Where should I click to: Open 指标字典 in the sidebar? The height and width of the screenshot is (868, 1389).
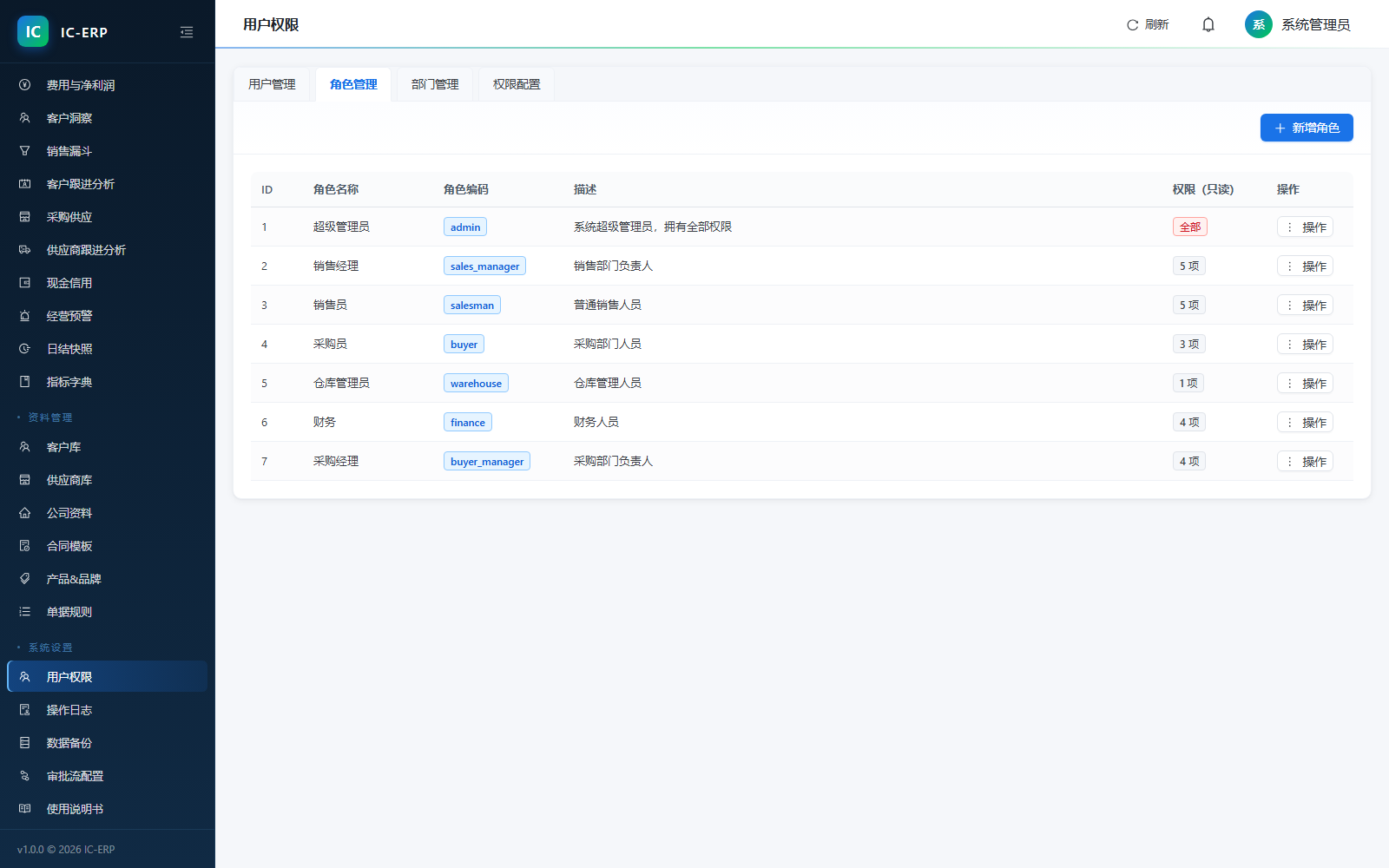point(108,382)
